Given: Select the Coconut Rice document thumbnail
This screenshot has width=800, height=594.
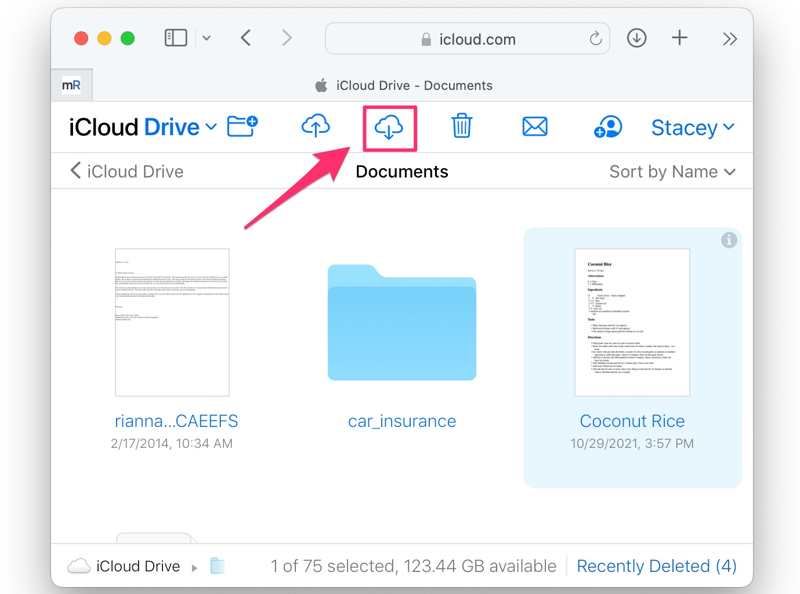Looking at the screenshot, I should 632,322.
